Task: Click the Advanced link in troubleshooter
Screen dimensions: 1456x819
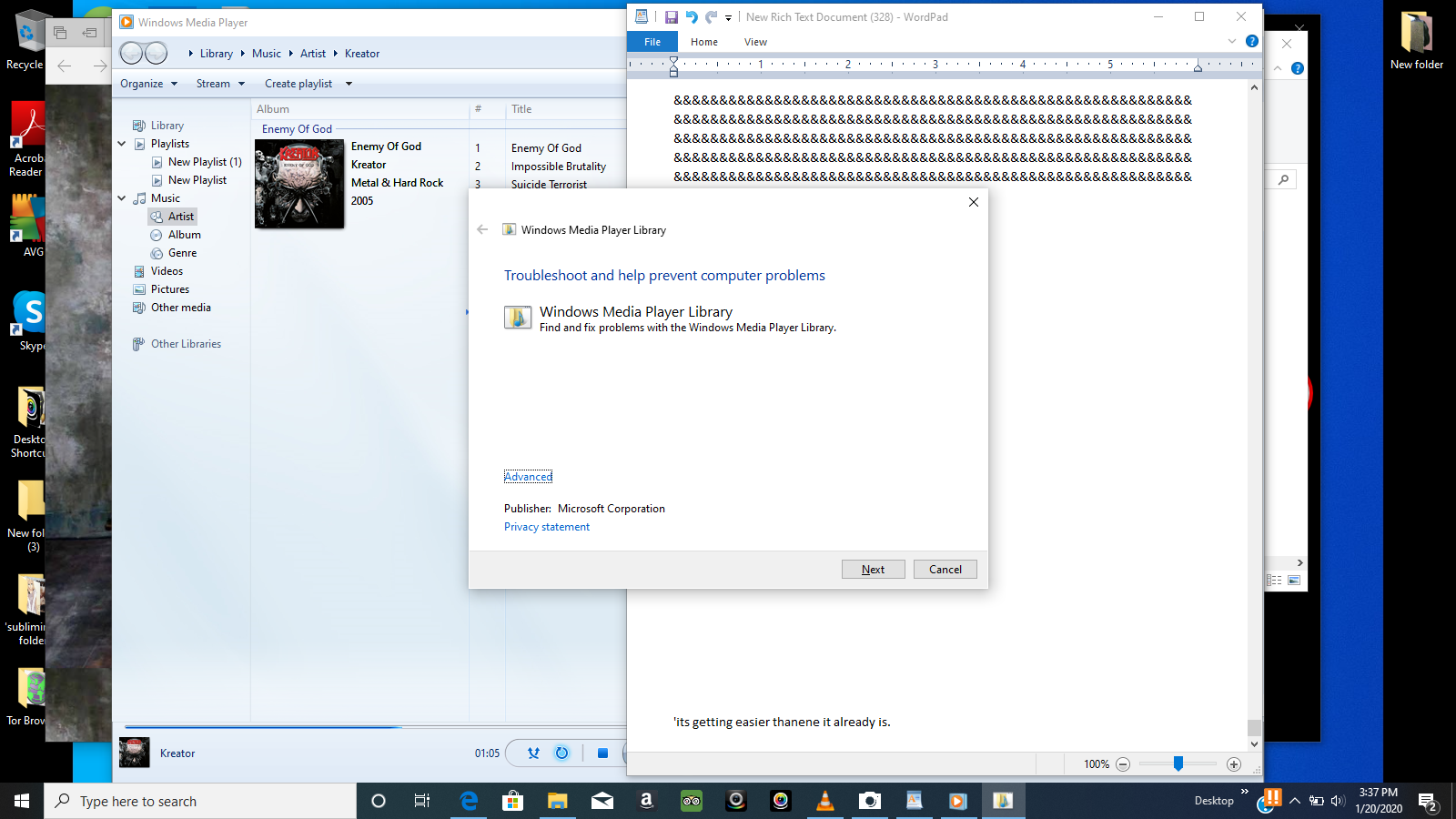Action: point(528,477)
